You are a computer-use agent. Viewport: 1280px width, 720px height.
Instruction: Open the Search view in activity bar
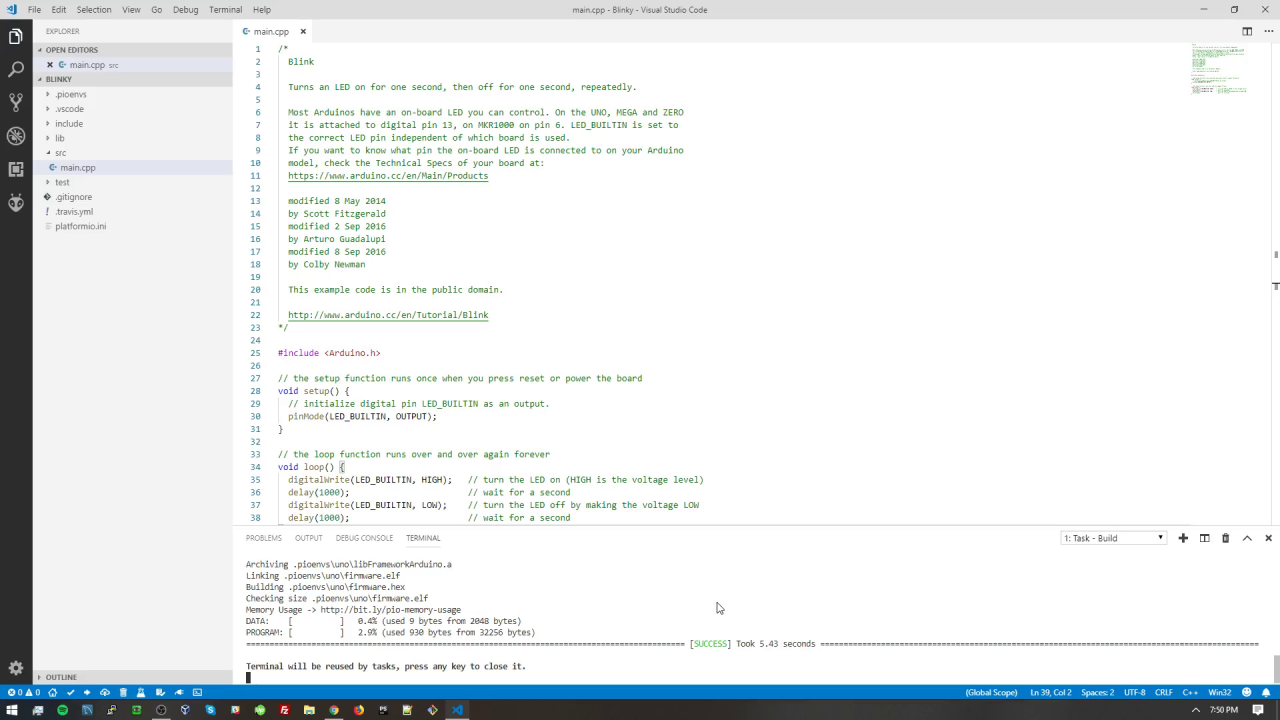[16, 70]
